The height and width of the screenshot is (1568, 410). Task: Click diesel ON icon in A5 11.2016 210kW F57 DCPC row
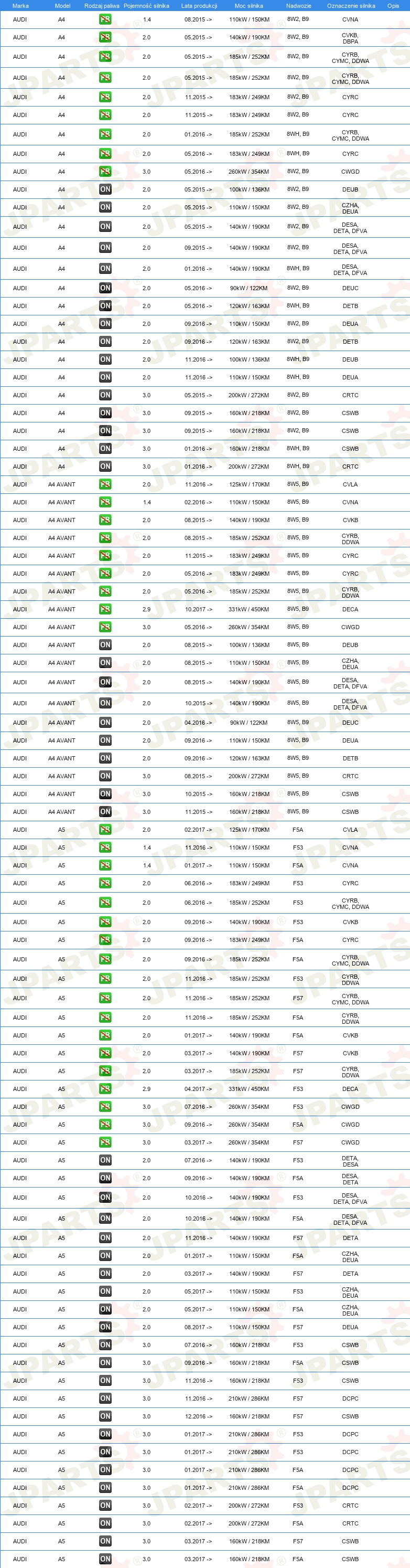(x=105, y=1398)
